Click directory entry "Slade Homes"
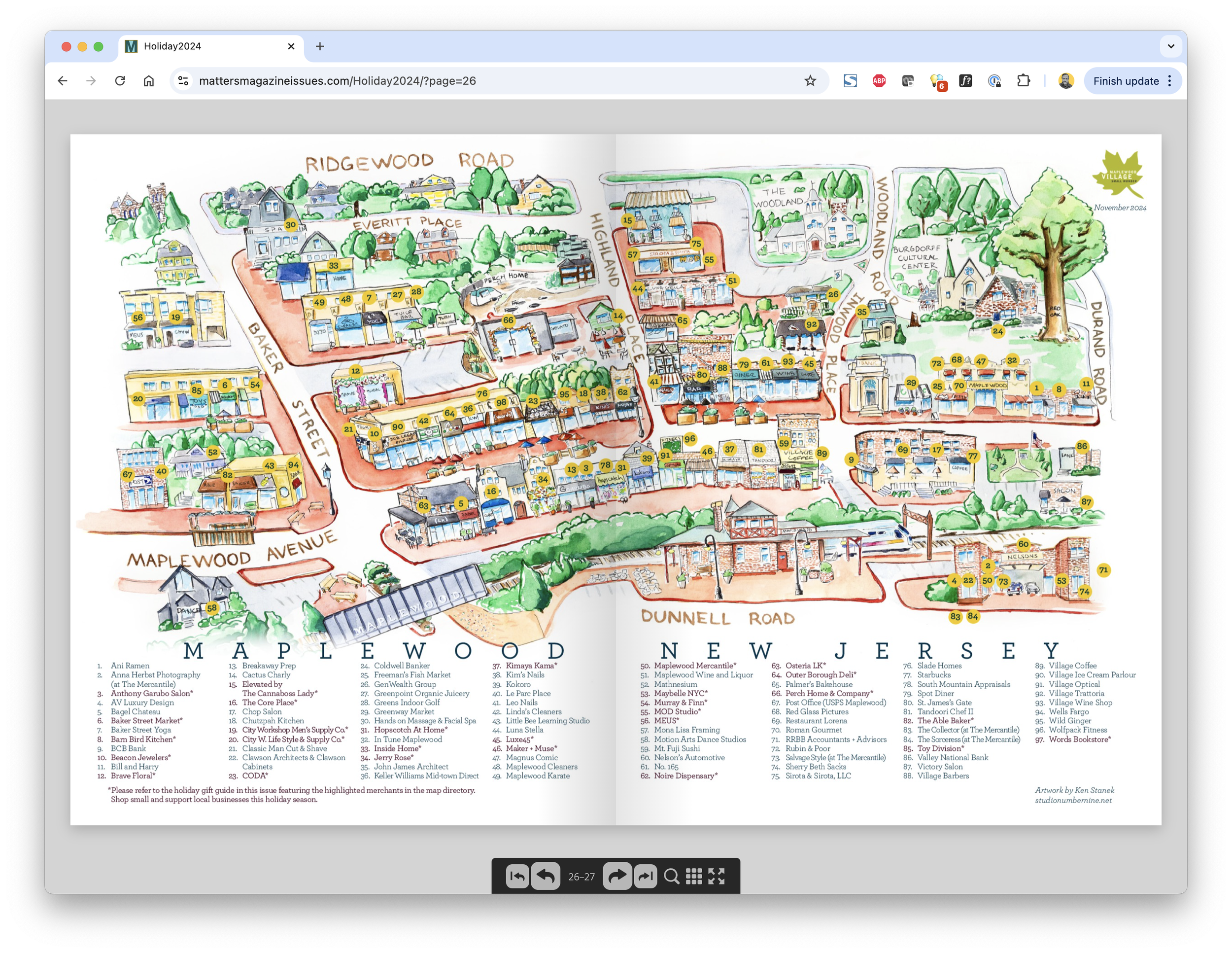 click(x=939, y=666)
